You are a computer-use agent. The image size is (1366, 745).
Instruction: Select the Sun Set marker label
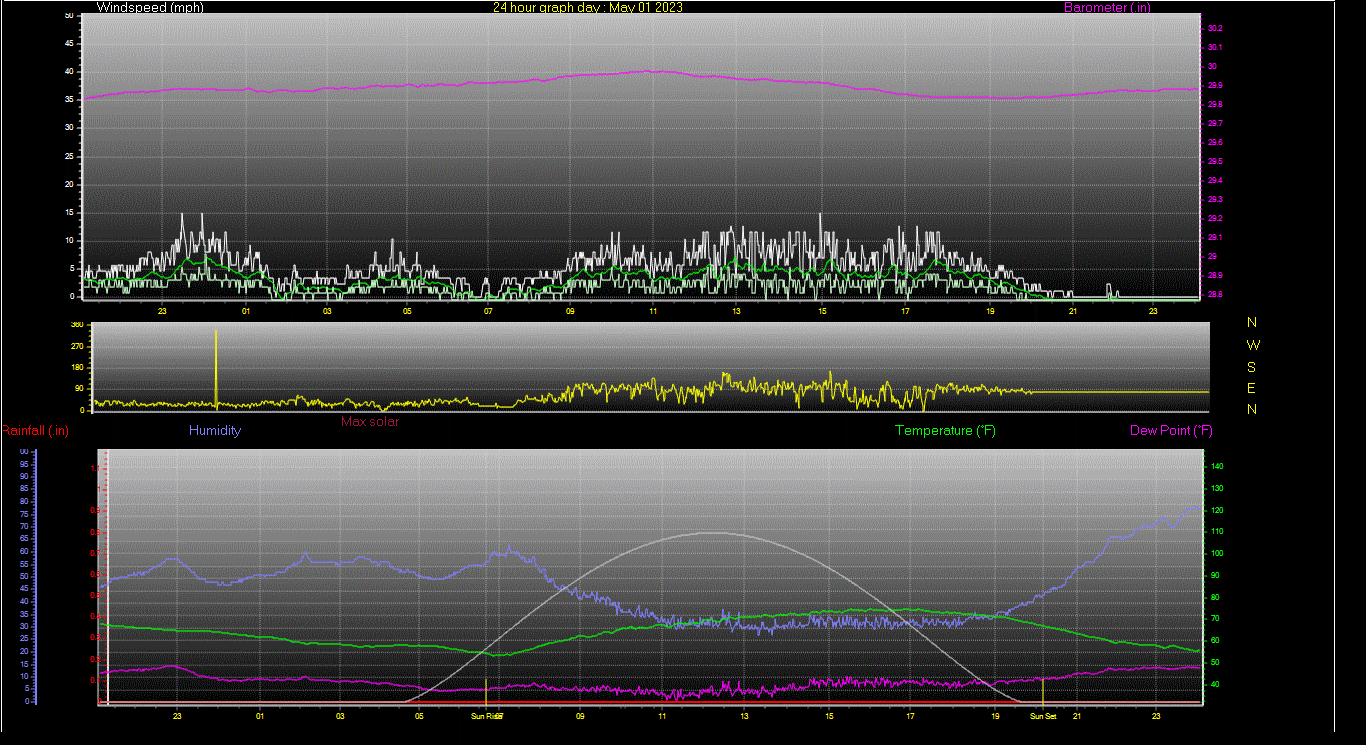tap(1043, 716)
